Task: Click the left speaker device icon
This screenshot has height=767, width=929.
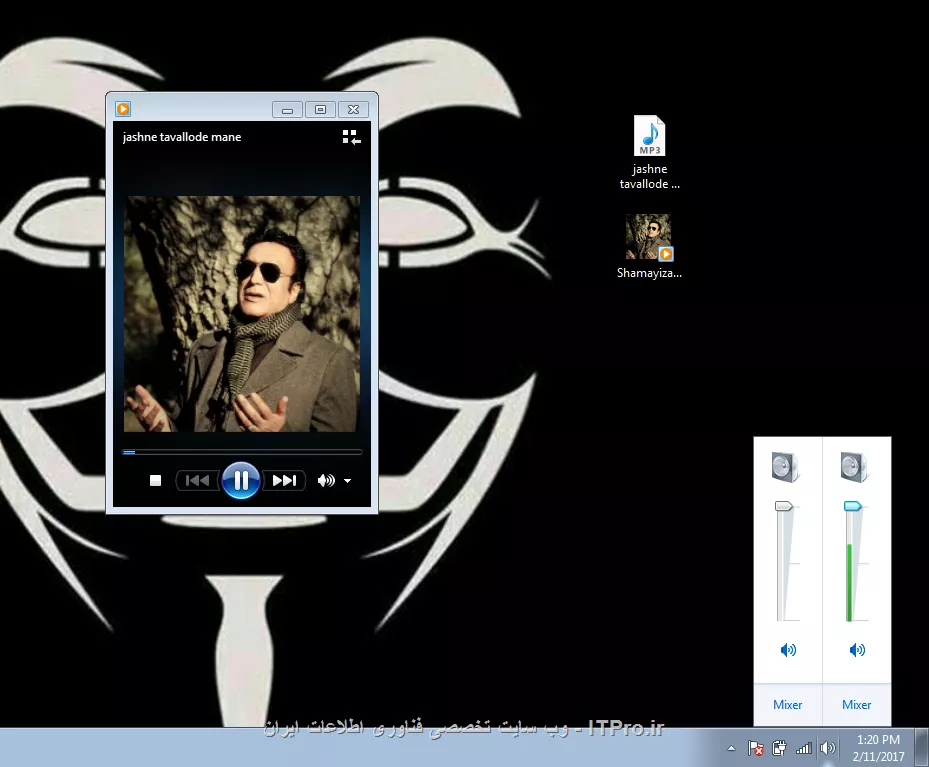Action: click(786, 467)
